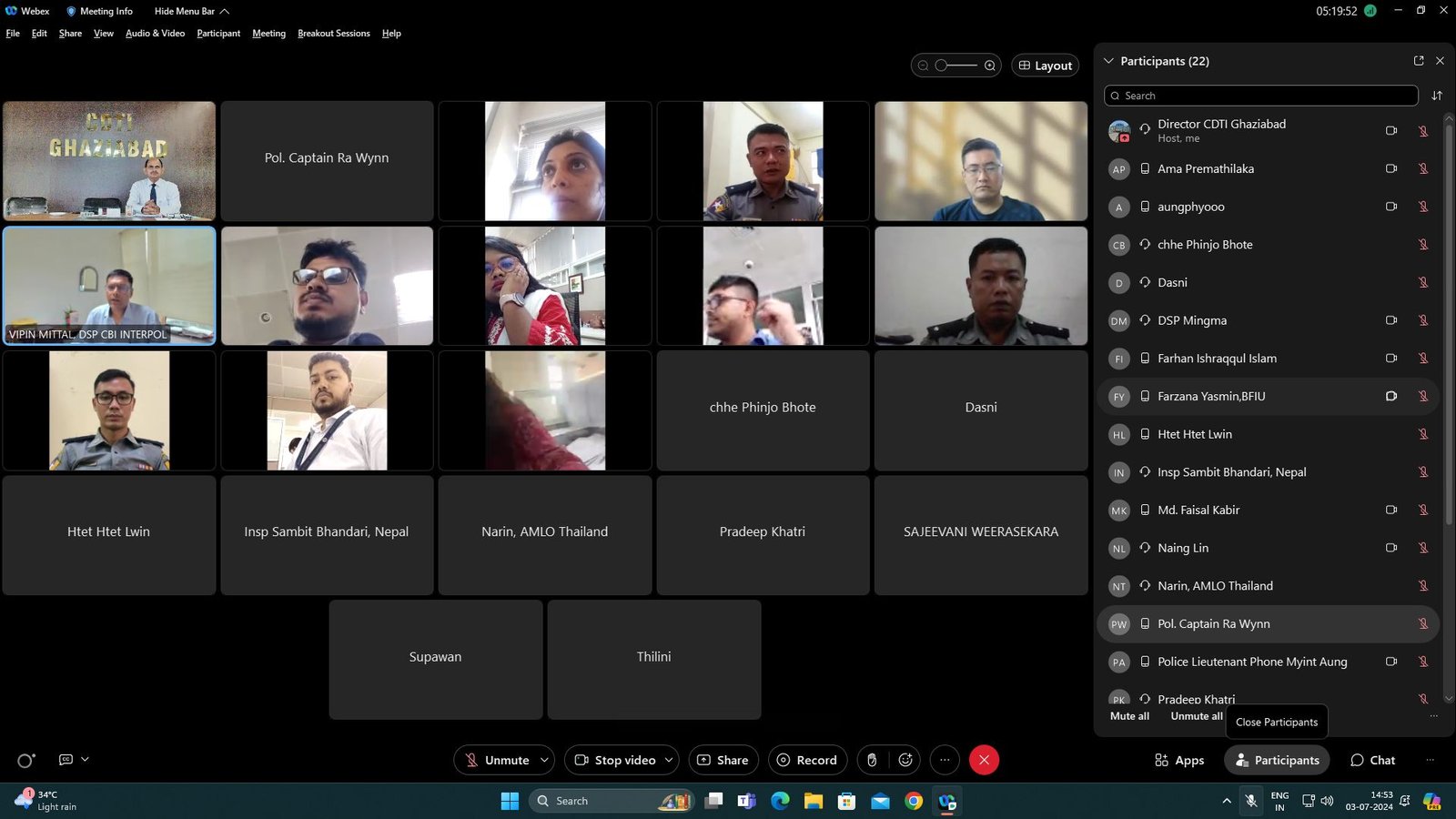Expand the Unmute audio options arrow

point(544,760)
